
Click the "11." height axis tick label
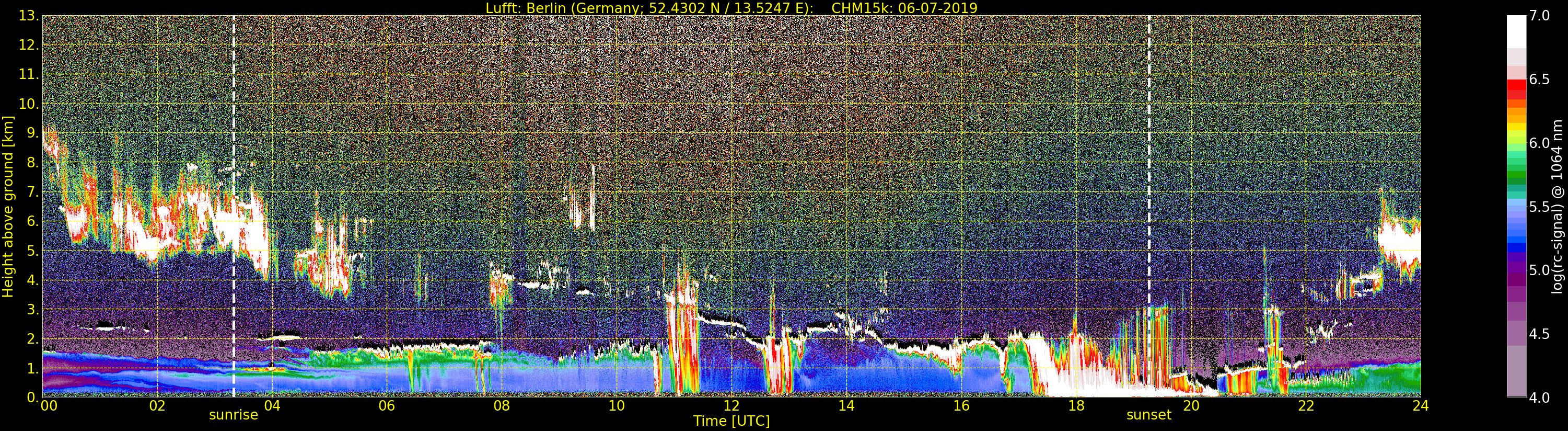point(29,74)
